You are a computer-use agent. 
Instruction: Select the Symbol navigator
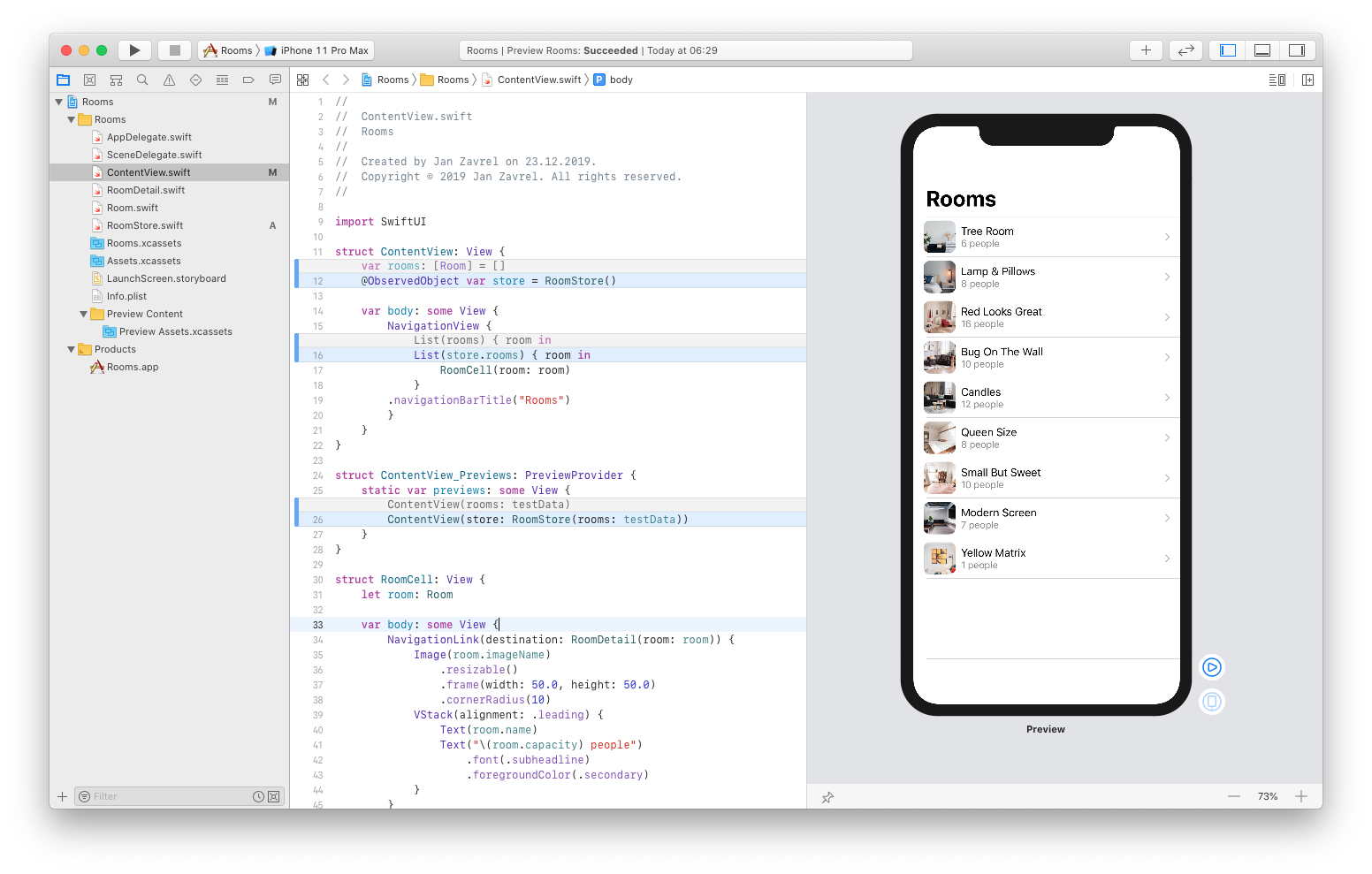116,80
